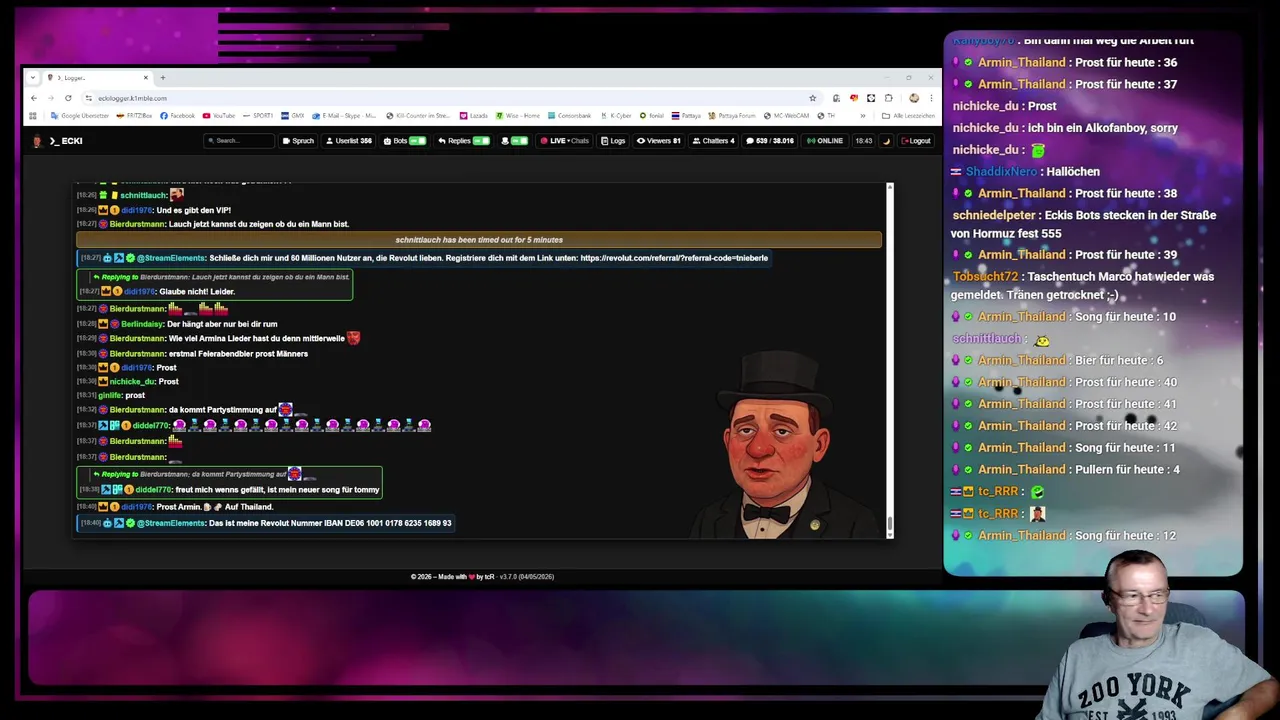Click the red emote after 'mittlerweile'
The height and width of the screenshot is (720, 1280).
click(x=353, y=338)
